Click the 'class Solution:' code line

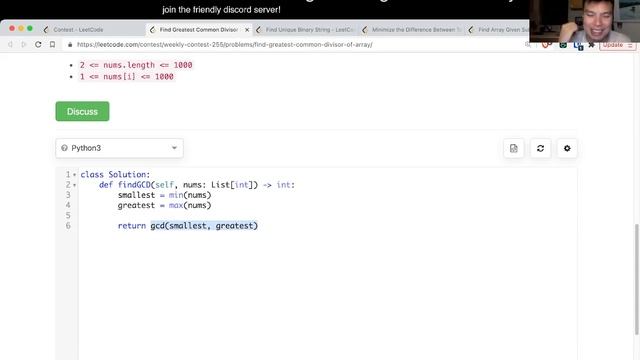point(116,175)
